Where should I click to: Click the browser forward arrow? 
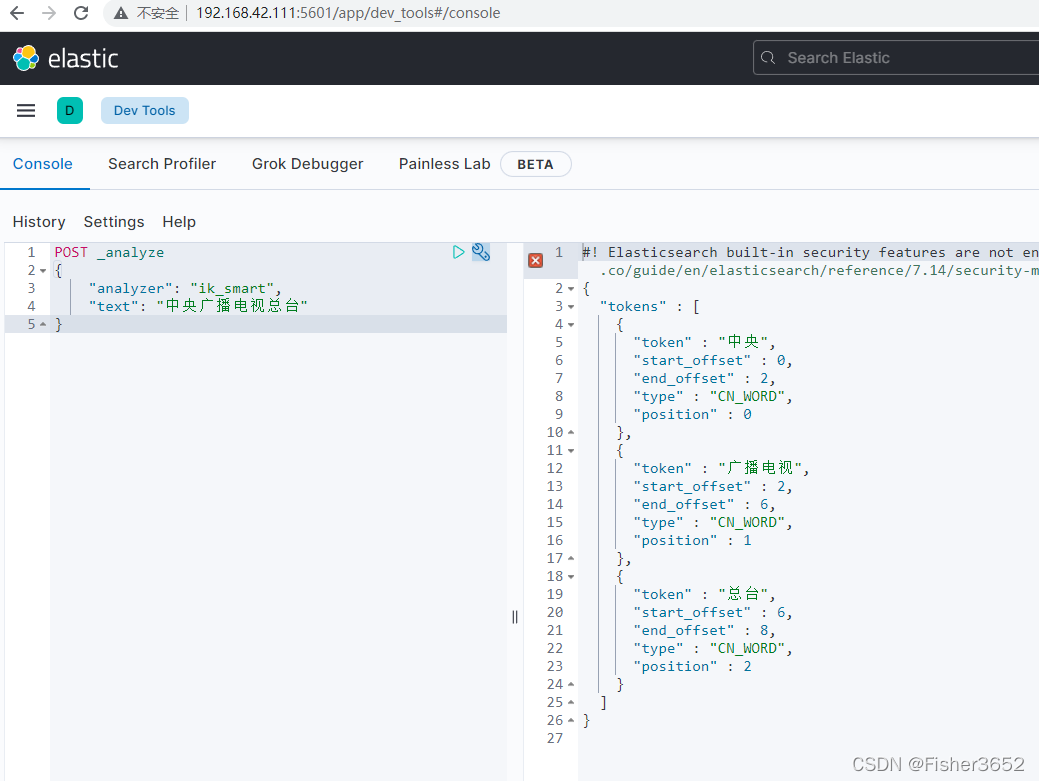coord(49,13)
